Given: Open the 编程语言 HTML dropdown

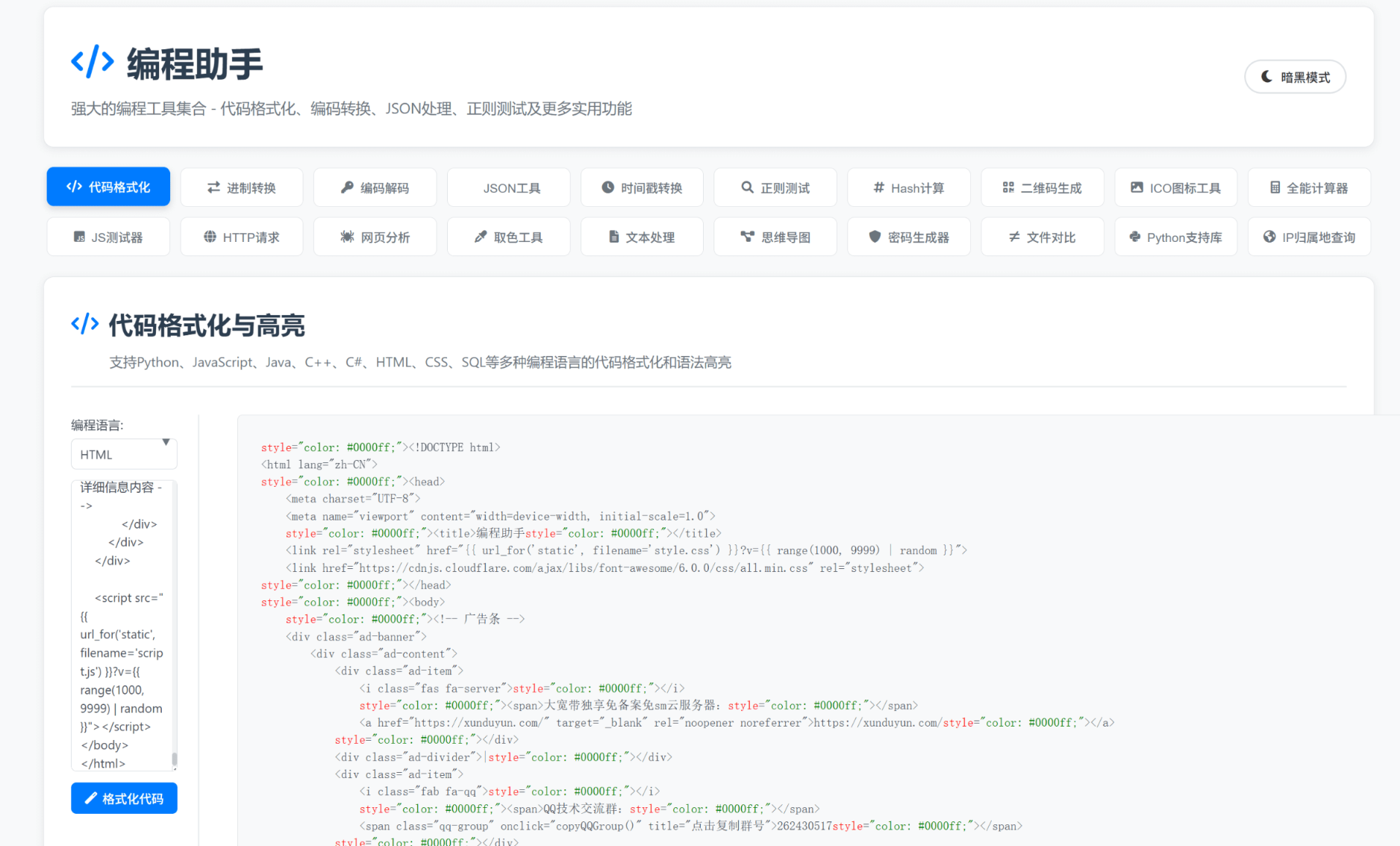Looking at the screenshot, I should click(124, 454).
